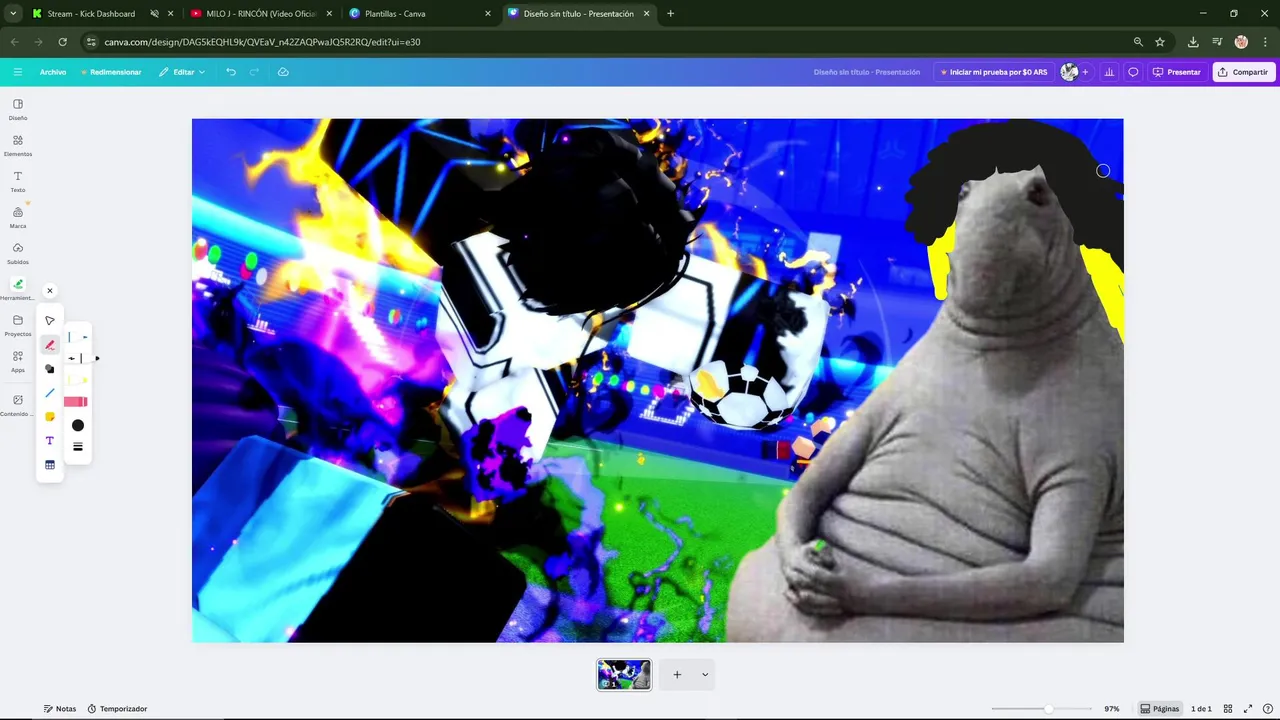1280x720 pixels.
Task: Choose the blue pen brush
Action: (x=77, y=337)
